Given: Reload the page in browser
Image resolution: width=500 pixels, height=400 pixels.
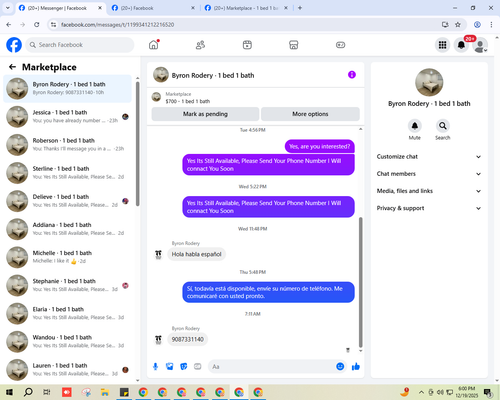Looking at the screenshot, I should pos(37,24).
